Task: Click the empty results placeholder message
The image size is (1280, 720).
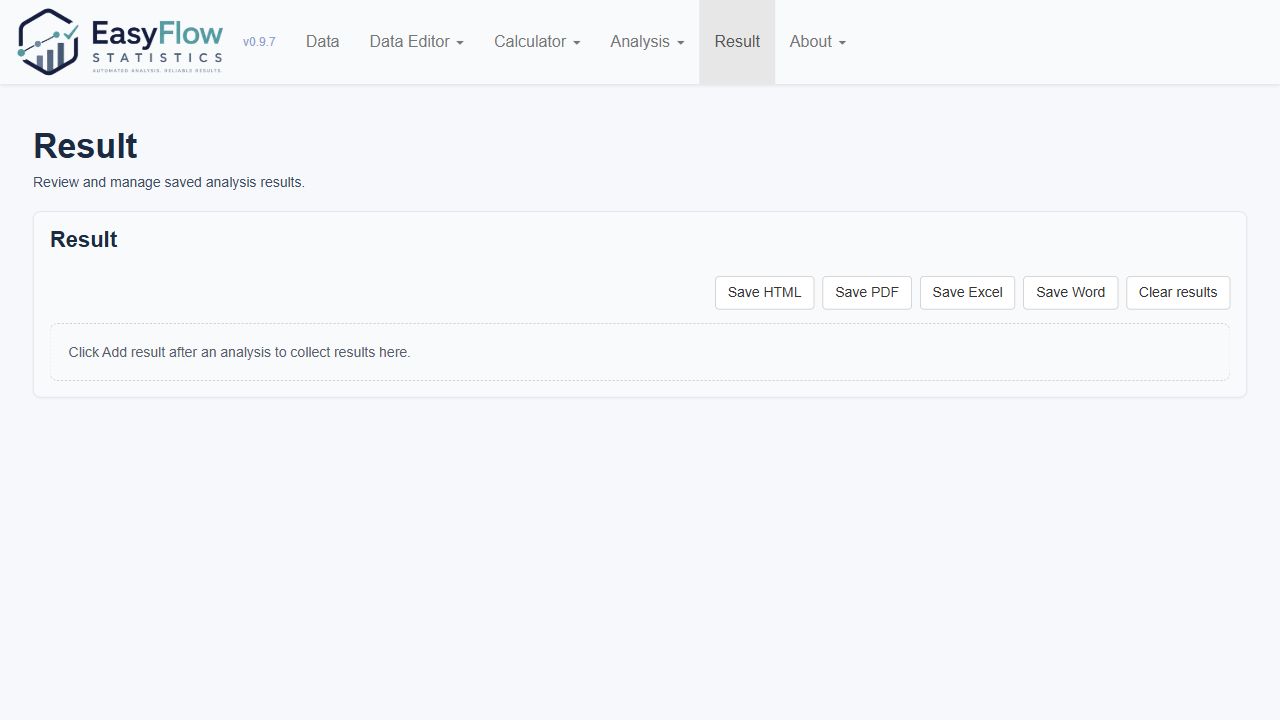Action: [640, 352]
